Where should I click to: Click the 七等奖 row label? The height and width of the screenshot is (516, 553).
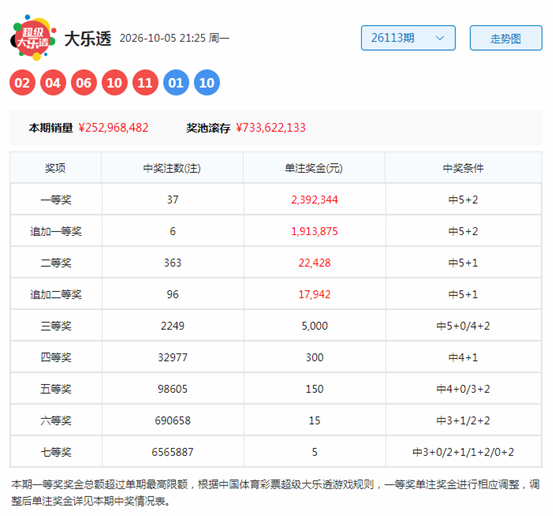coord(56,452)
